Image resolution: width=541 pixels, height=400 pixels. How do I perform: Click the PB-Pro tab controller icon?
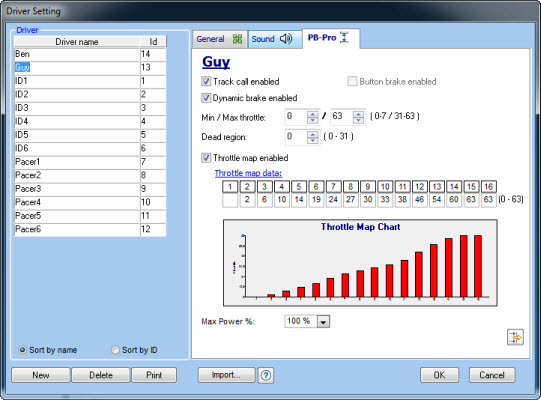pos(344,37)
